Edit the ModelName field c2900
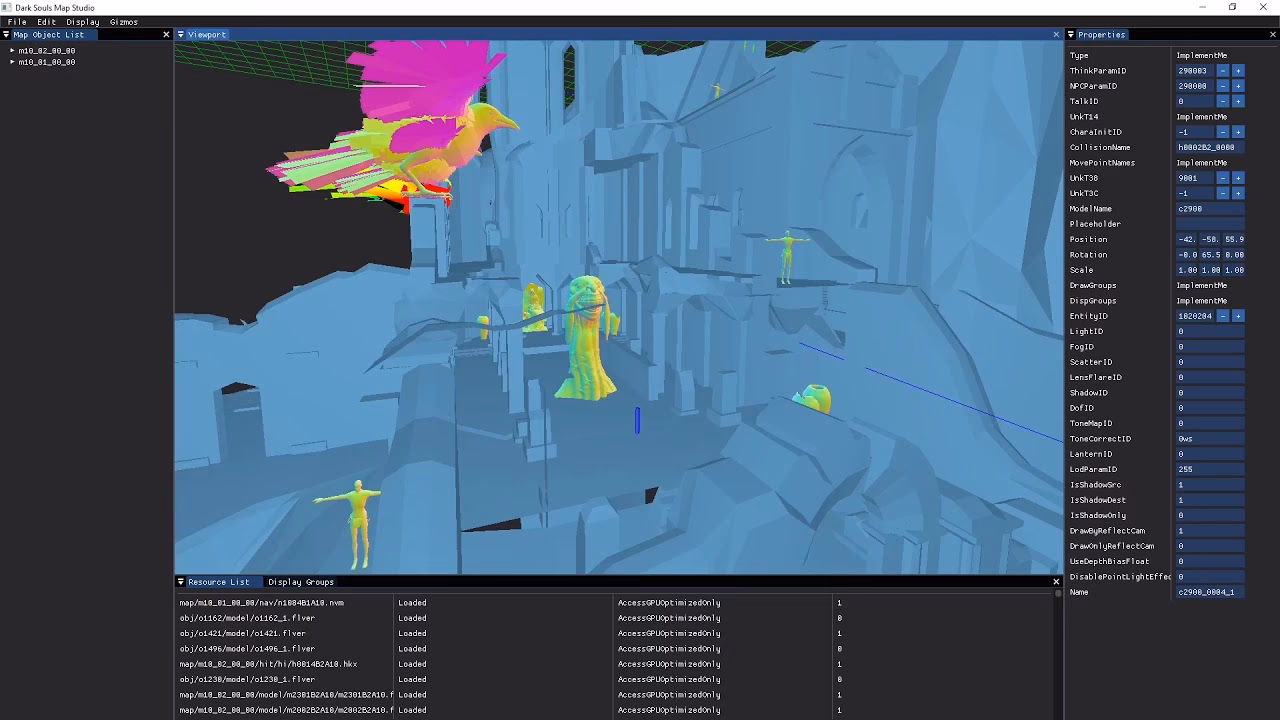The image size is (1280, 720). [x=1210, y=209]
